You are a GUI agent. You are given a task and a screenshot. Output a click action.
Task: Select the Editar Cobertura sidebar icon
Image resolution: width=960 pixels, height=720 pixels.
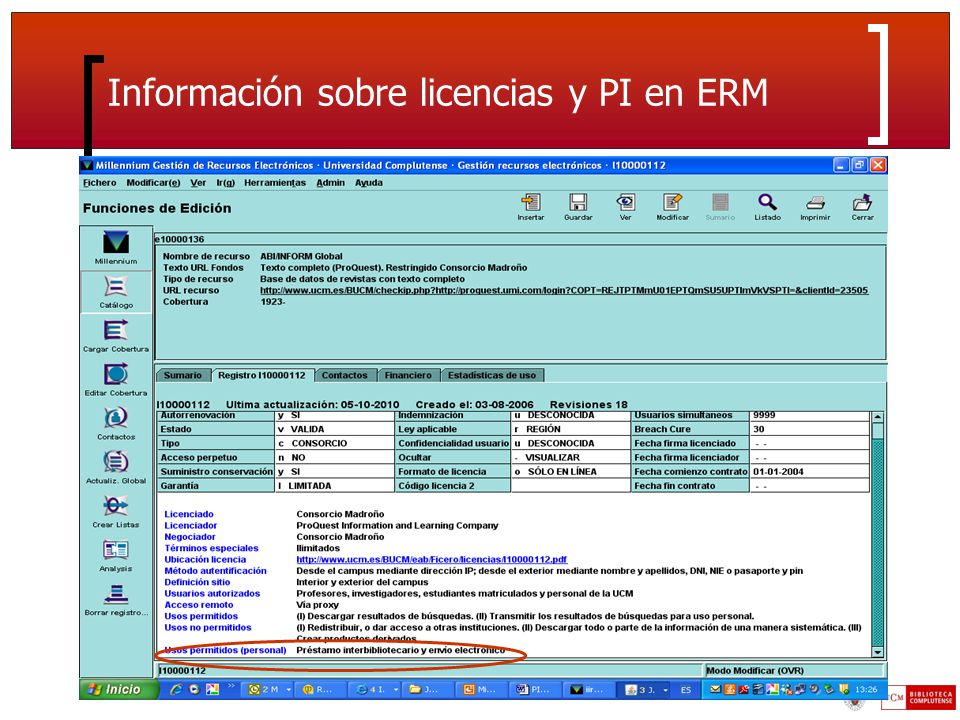[x=116, y=380]
